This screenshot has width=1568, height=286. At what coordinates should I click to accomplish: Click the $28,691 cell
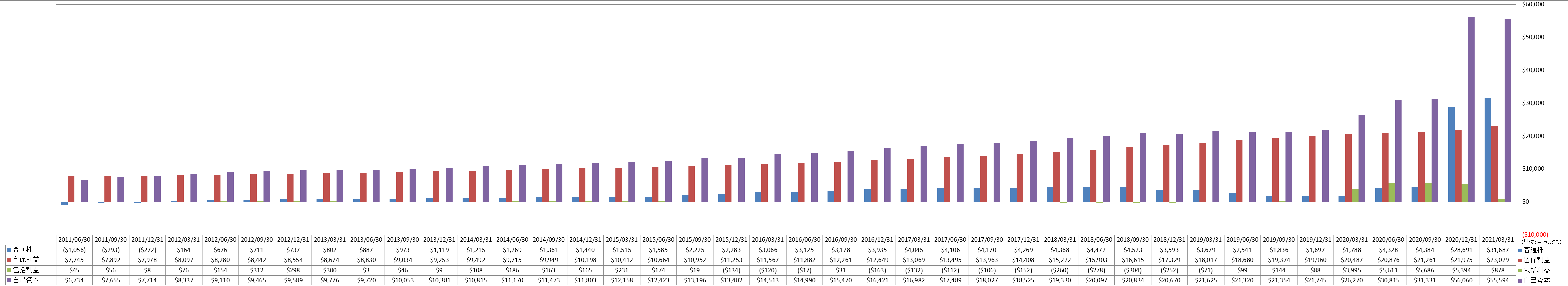[1462, 250]
